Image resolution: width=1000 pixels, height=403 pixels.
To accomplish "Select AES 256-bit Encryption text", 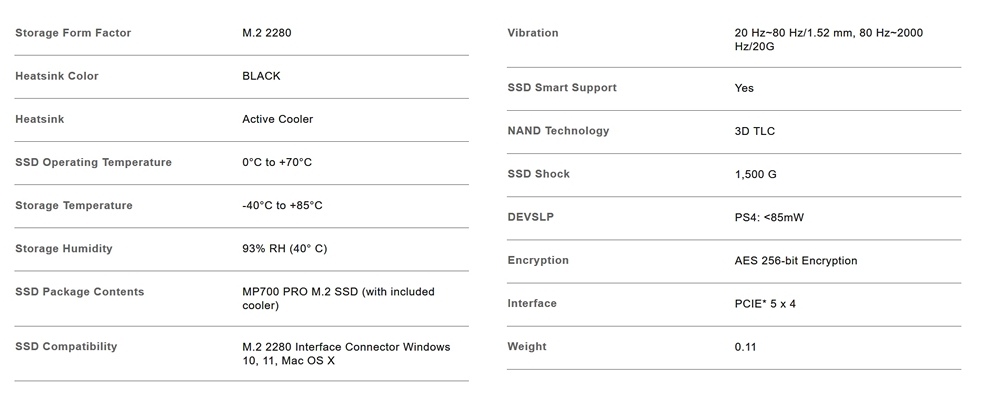I will pyautogui.click(x=796, y=261).
